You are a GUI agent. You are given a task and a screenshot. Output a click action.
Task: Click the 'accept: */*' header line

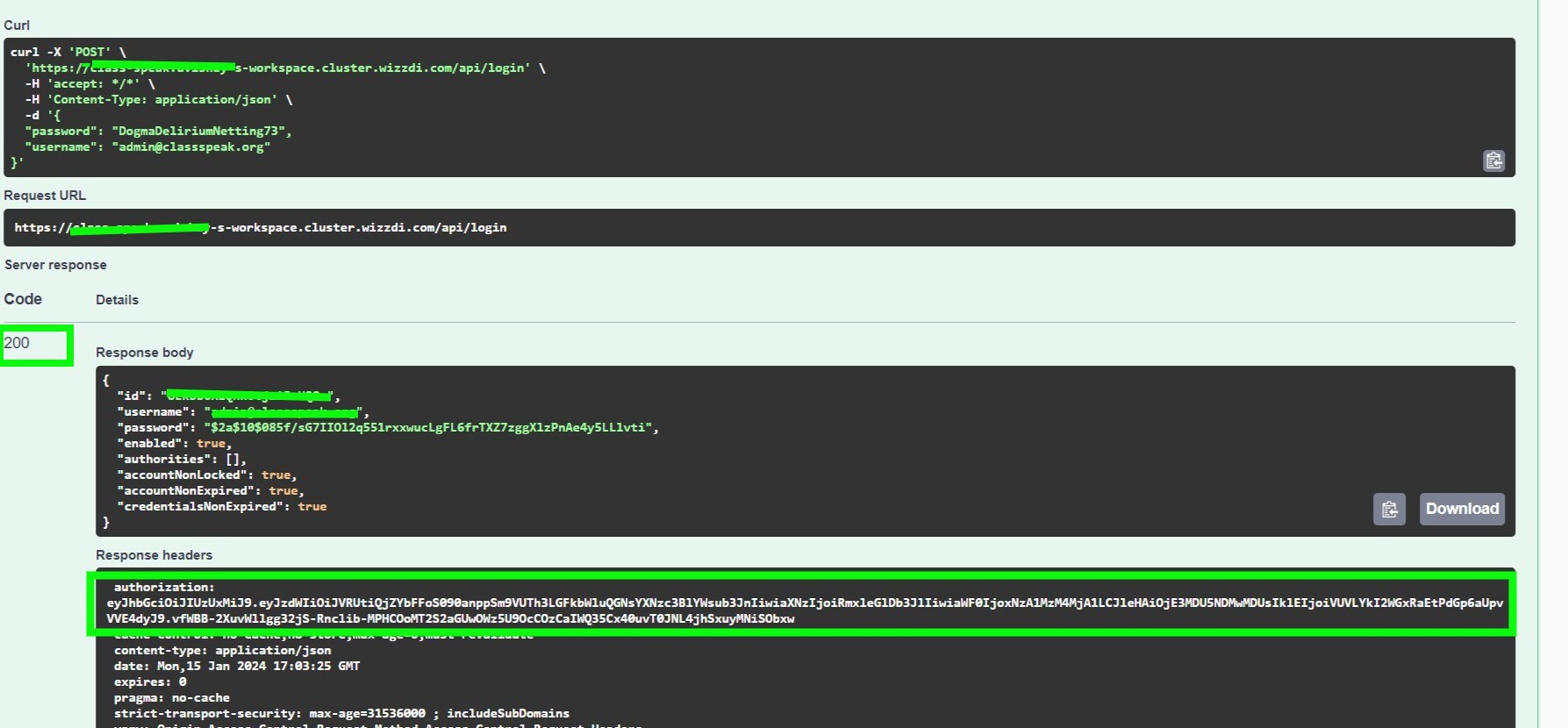point(90,83)
